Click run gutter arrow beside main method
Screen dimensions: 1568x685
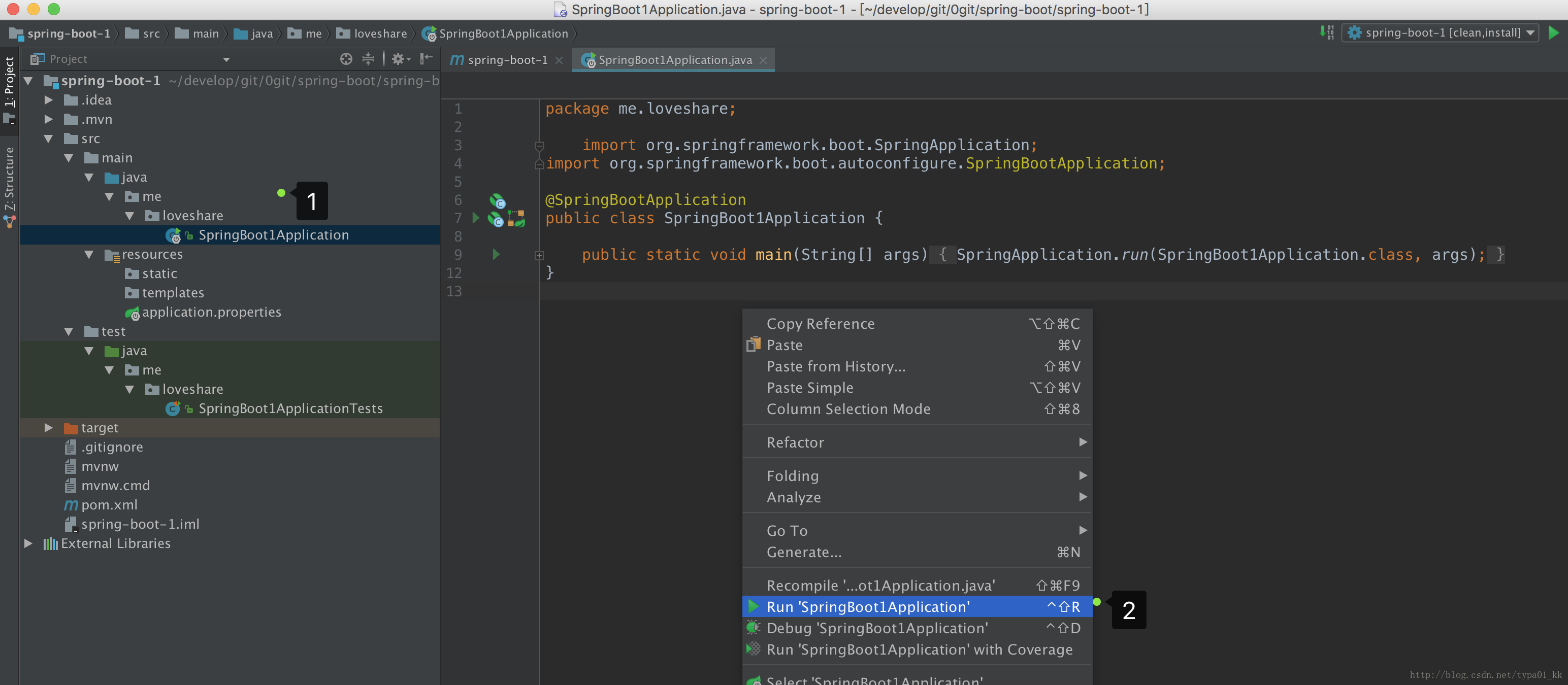(496, 254)
